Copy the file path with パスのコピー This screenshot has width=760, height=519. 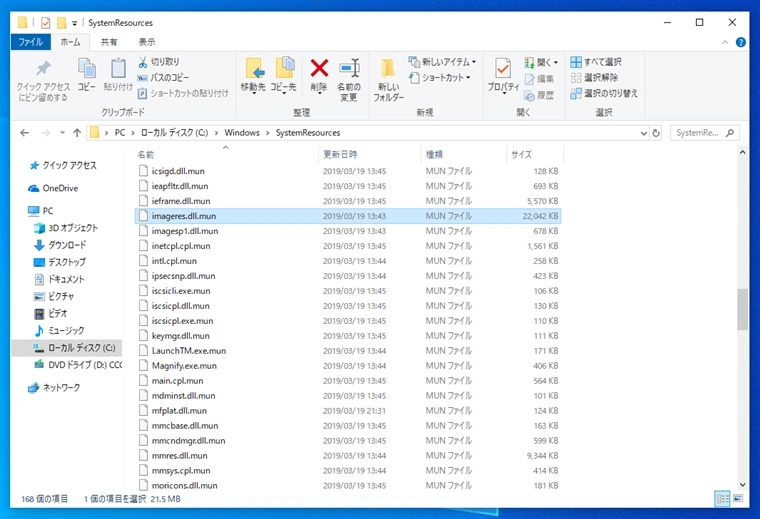pos(163,78)
